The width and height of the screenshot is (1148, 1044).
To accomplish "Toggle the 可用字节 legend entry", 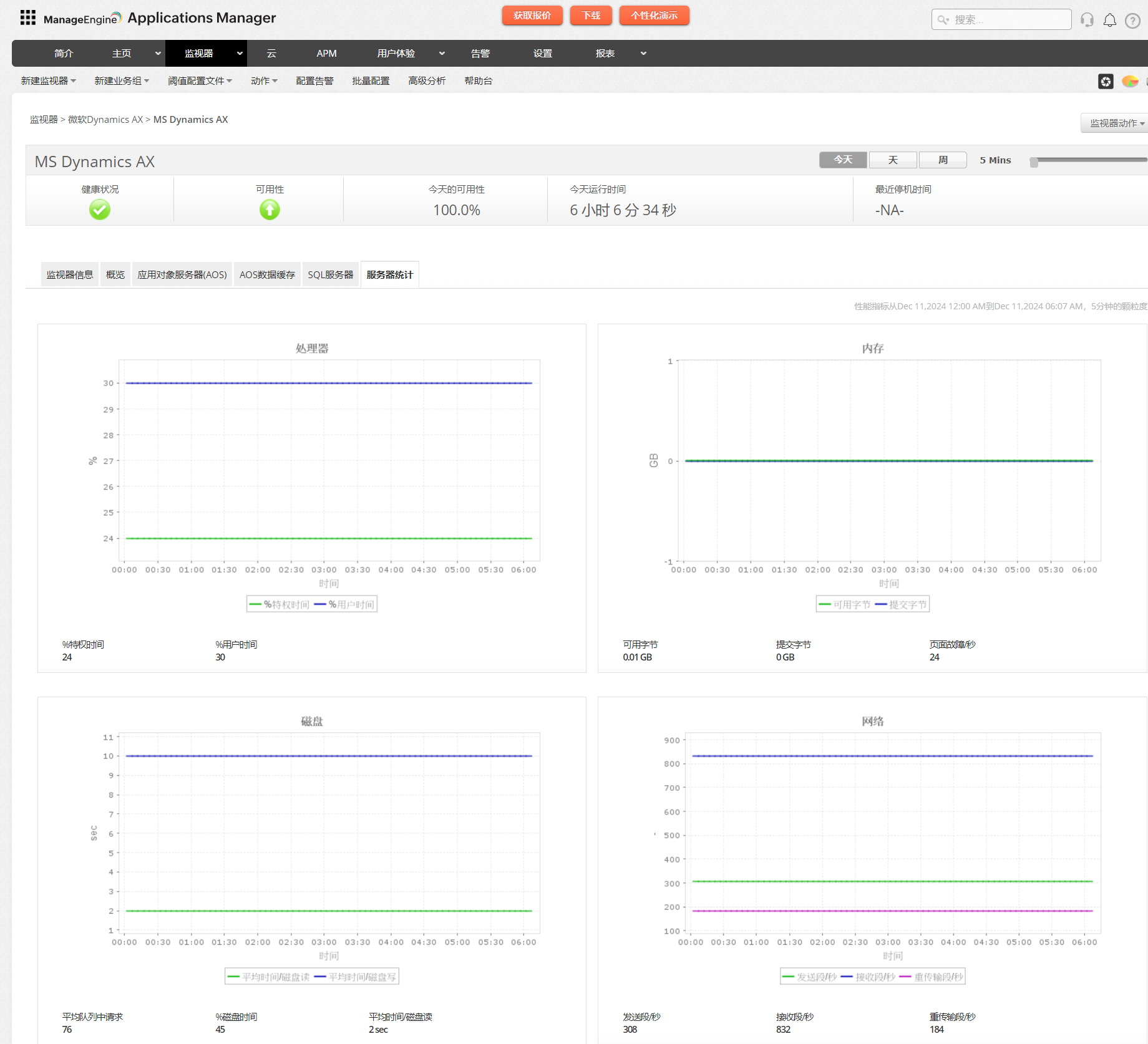I will 845,604.
